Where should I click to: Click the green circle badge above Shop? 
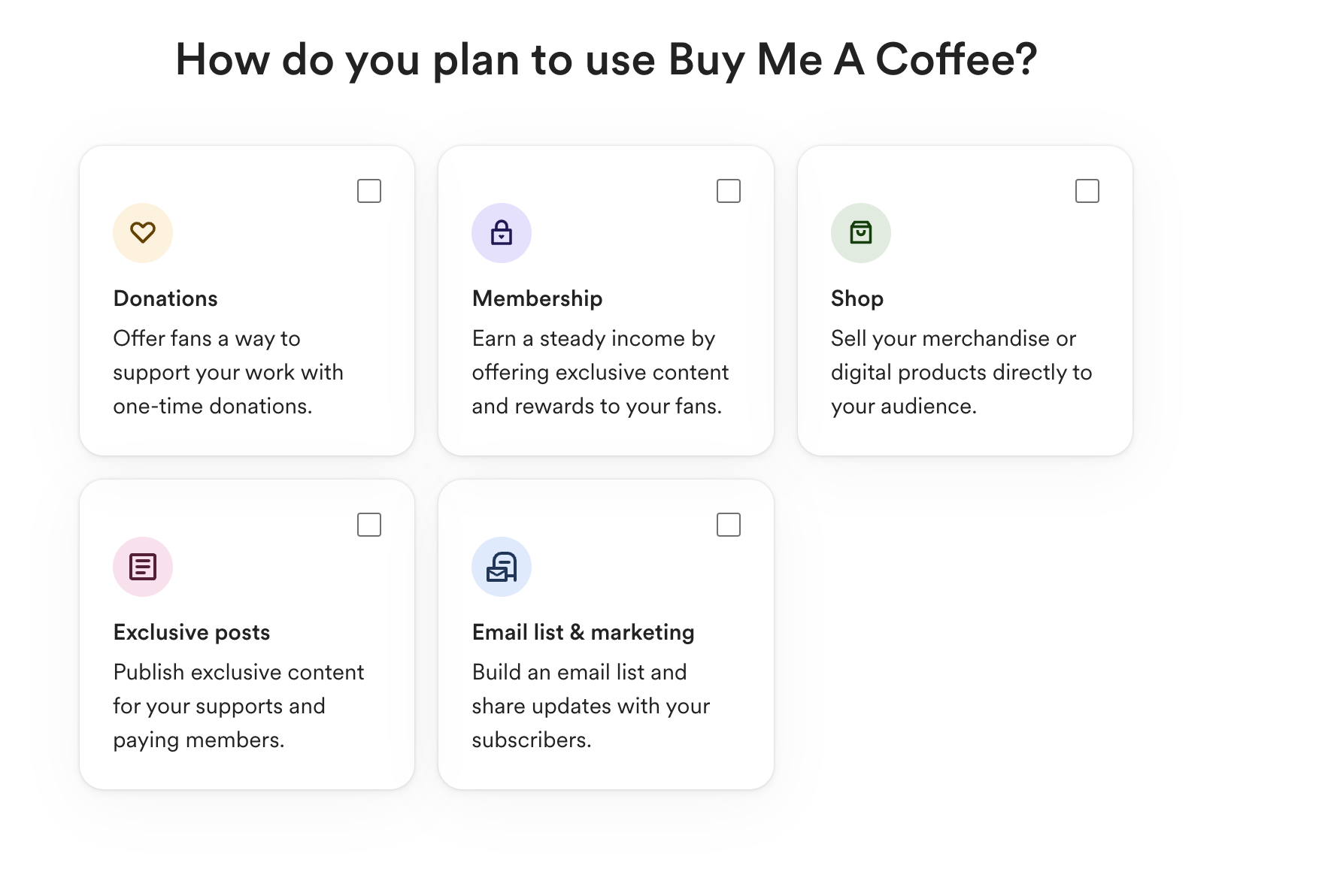[x=860, y=233]
